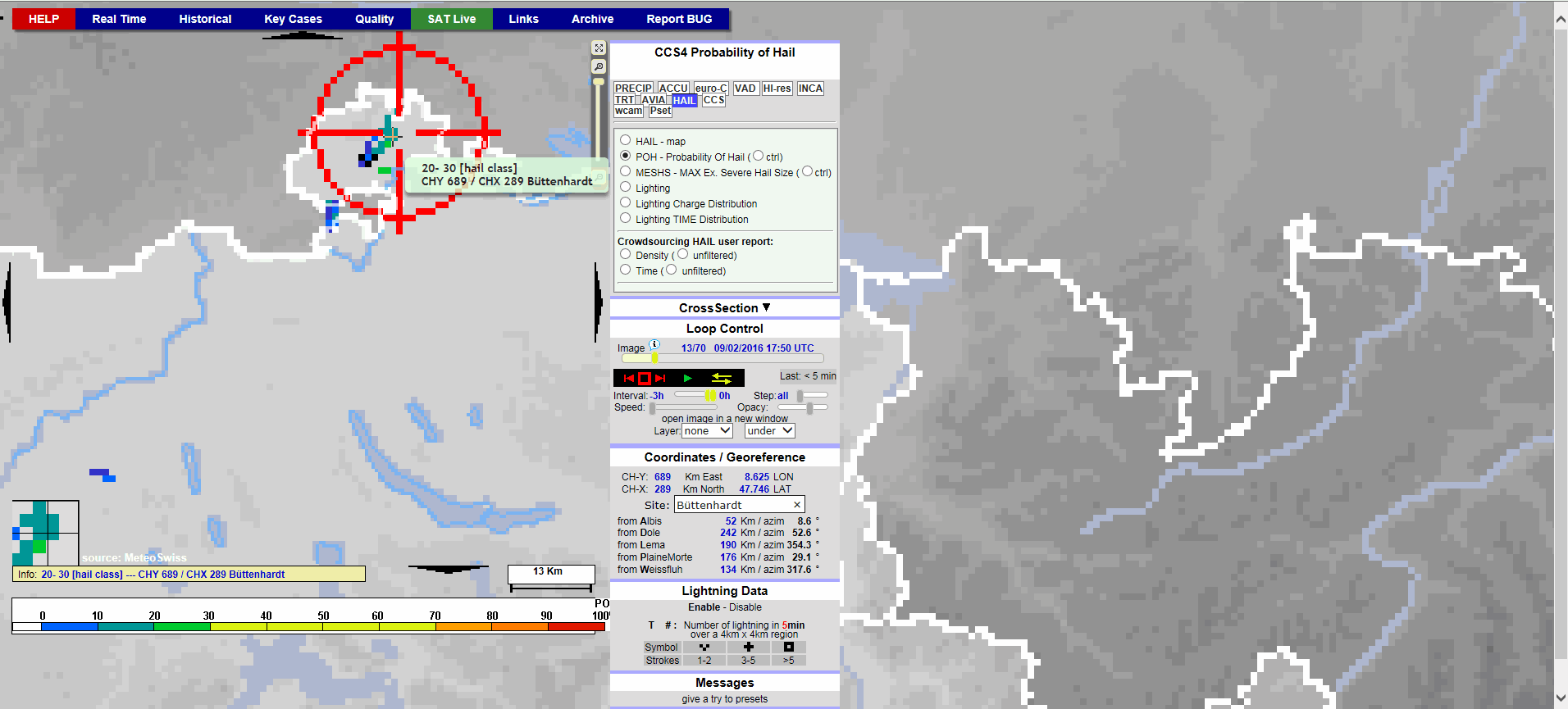Select the Lighting radio button
The height and width of the screenshot is (709, 1568).
click(x=626, y=187)
